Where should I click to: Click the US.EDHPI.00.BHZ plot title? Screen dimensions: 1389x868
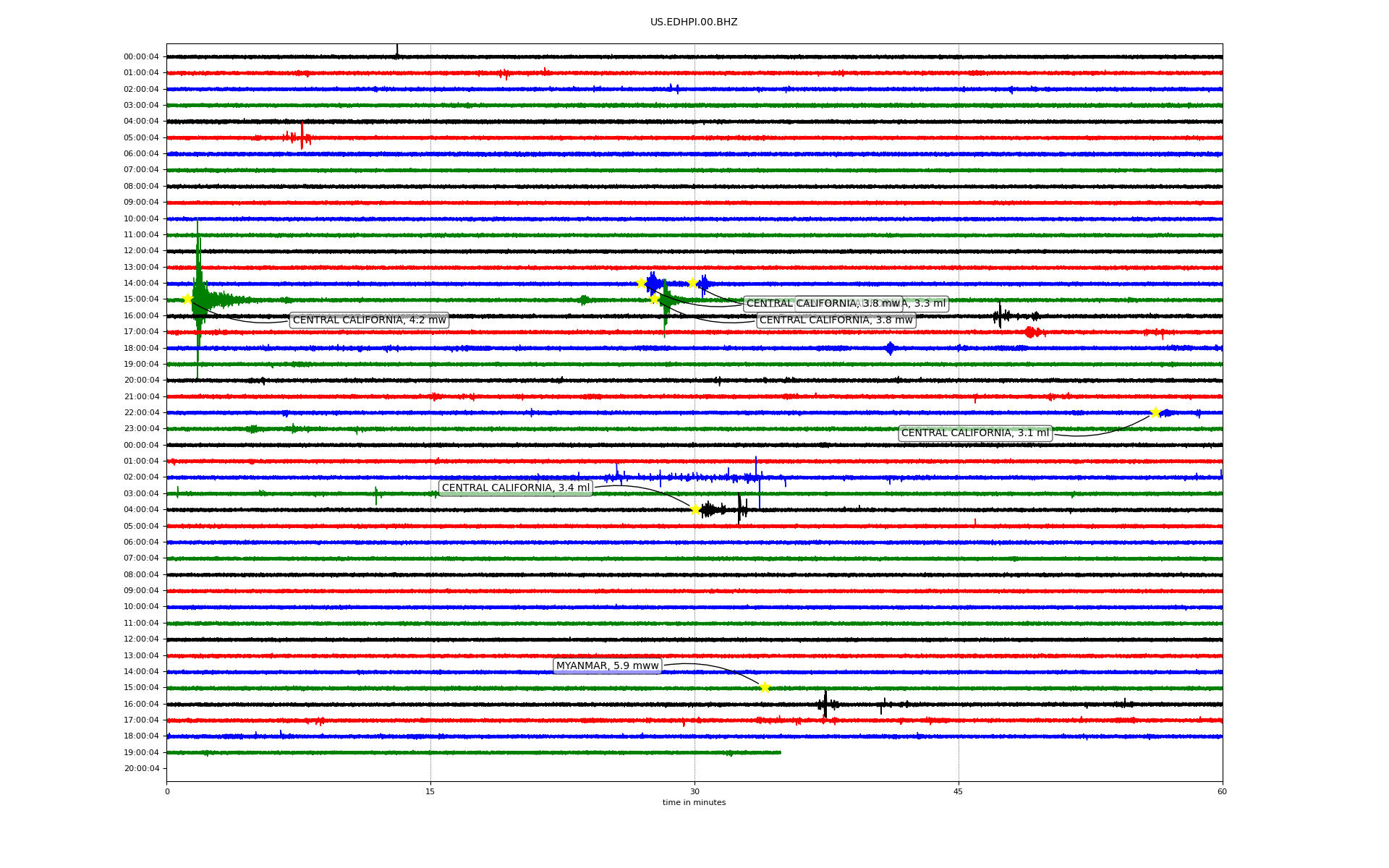pyautogui.click(x=694, y=22)
